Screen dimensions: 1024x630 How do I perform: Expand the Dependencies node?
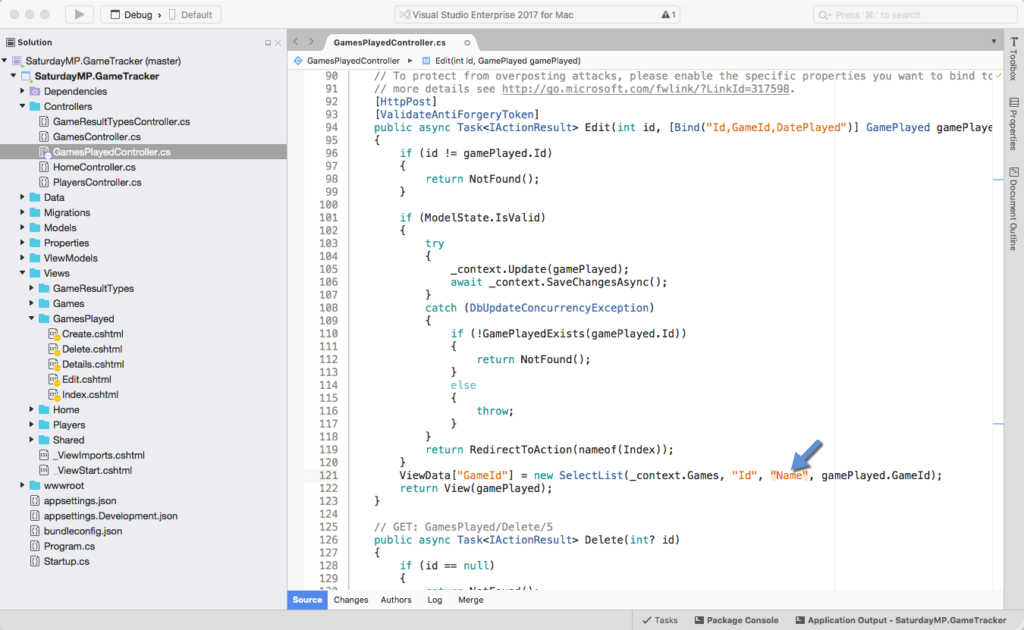click(22, 91)
